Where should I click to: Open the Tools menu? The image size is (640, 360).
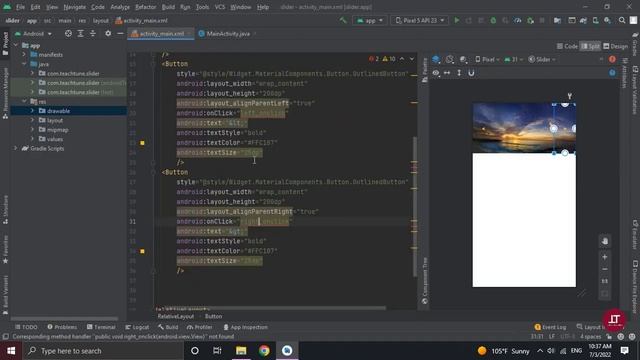[202, 7]
